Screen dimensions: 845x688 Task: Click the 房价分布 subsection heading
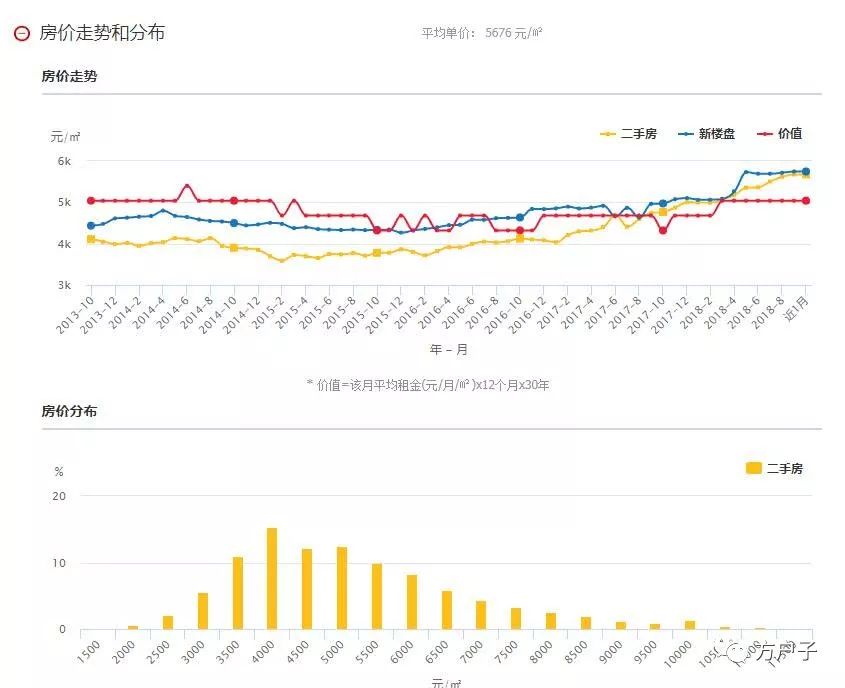[x=70, y=411]
